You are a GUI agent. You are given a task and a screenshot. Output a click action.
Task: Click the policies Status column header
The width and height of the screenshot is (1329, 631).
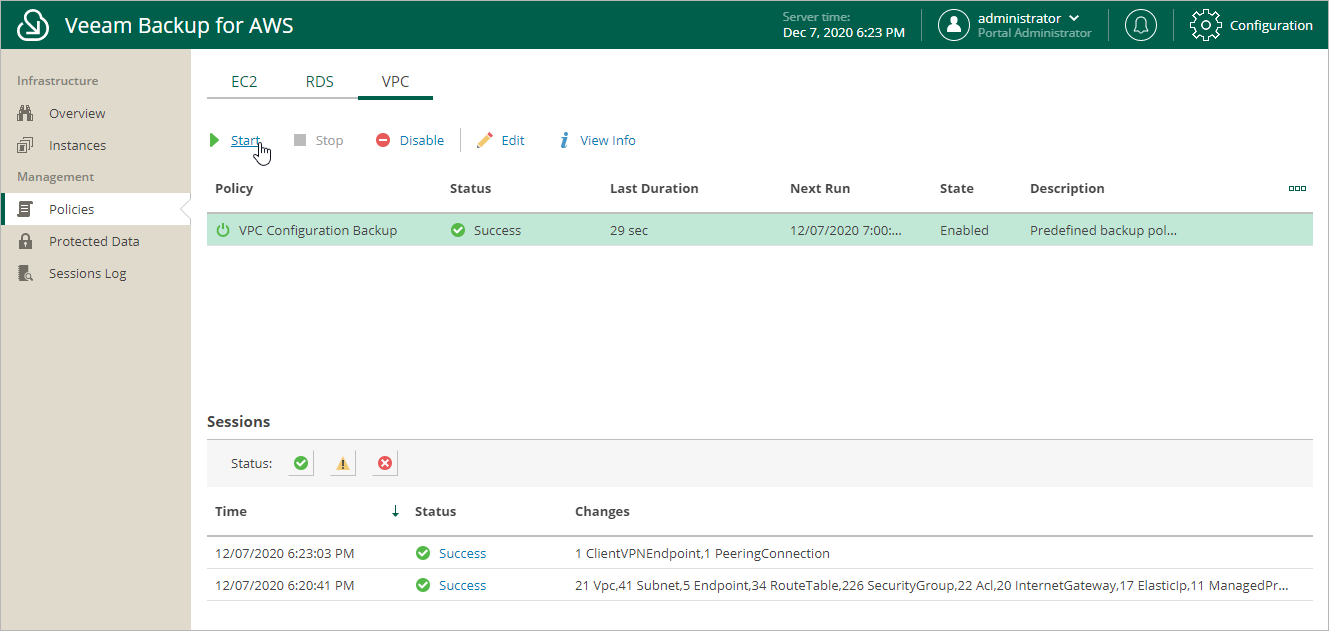coord(470,188)
